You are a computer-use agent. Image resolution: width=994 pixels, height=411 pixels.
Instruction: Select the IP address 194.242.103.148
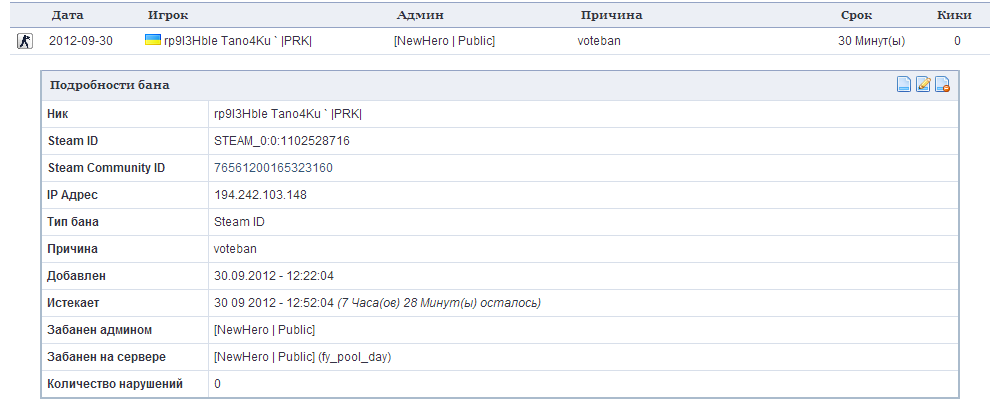click(x=261, y=195)
